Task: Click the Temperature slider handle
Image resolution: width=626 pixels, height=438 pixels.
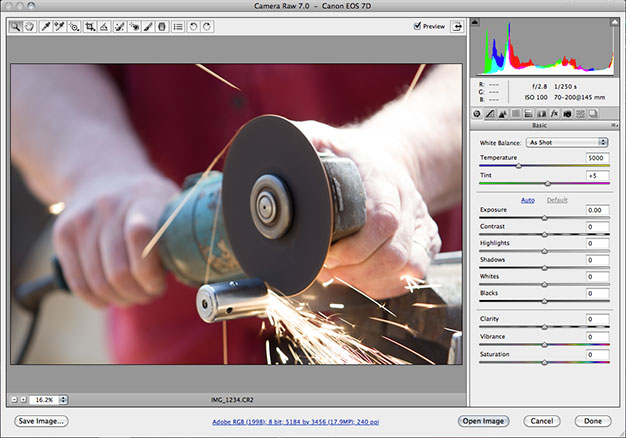Action: pyautogui.click(x=519, y=166)
